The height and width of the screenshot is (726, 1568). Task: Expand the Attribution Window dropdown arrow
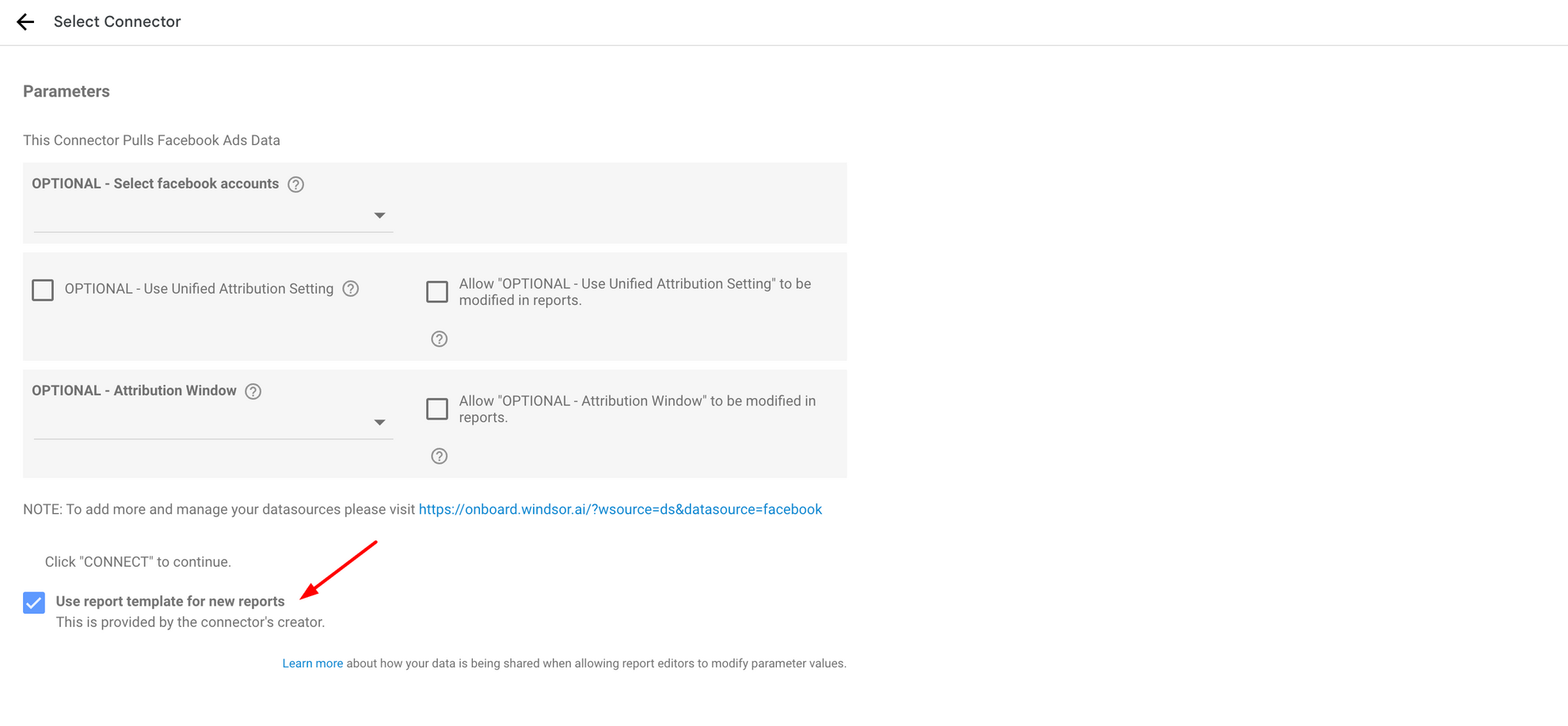coord(380,423)
